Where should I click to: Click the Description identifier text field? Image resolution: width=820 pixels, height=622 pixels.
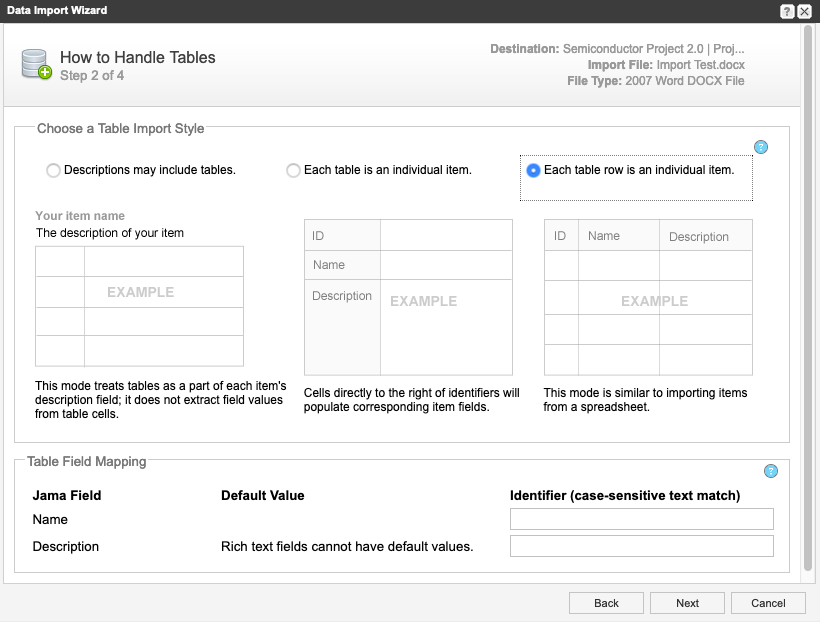[641, 546]
